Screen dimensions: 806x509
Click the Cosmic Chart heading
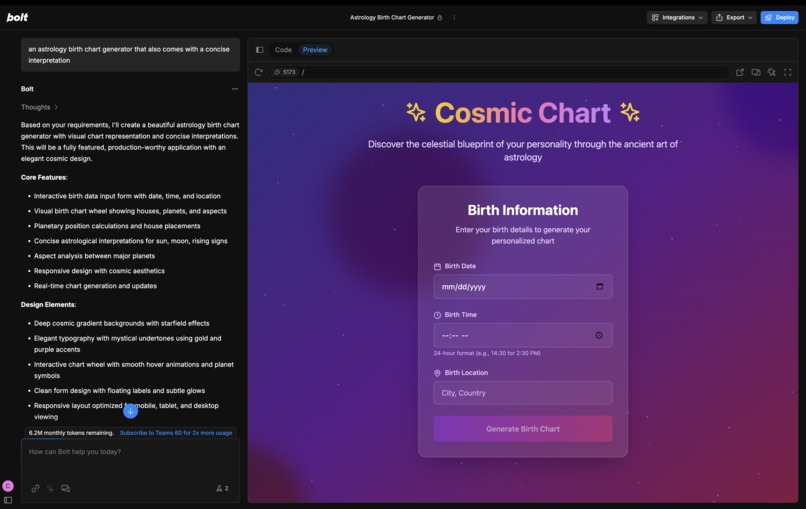523,113
